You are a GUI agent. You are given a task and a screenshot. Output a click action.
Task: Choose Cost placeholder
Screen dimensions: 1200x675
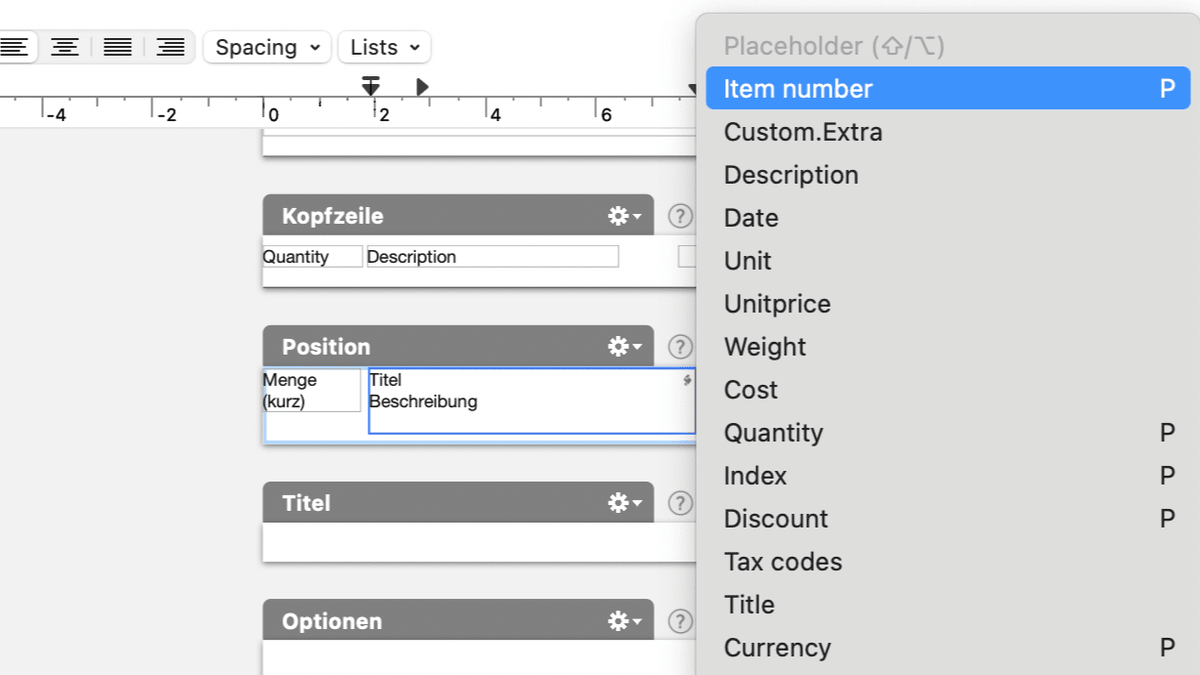coord(948,390)
